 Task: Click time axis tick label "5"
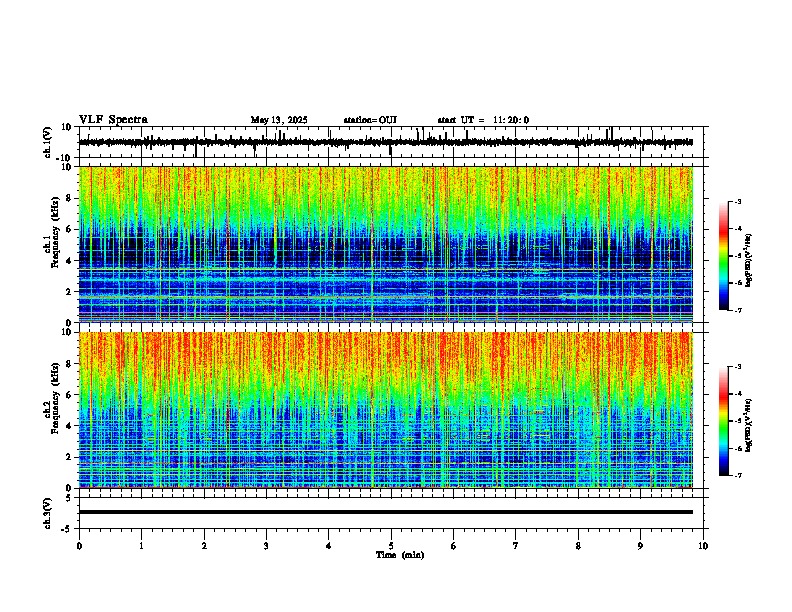pos(391,546)
